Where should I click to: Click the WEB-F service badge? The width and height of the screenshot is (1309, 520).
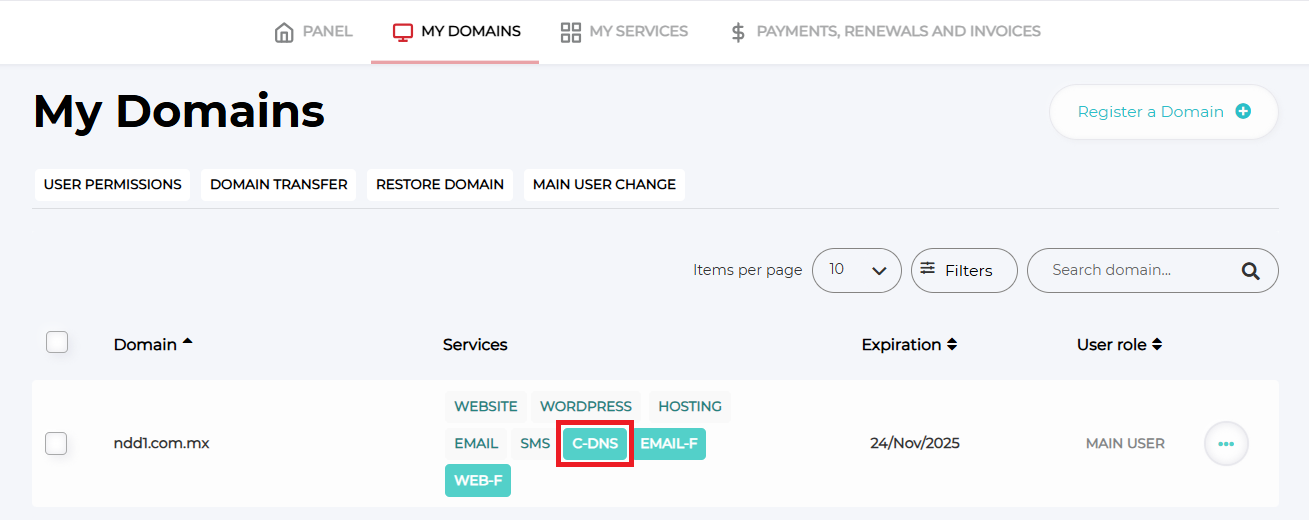[478, 480]
